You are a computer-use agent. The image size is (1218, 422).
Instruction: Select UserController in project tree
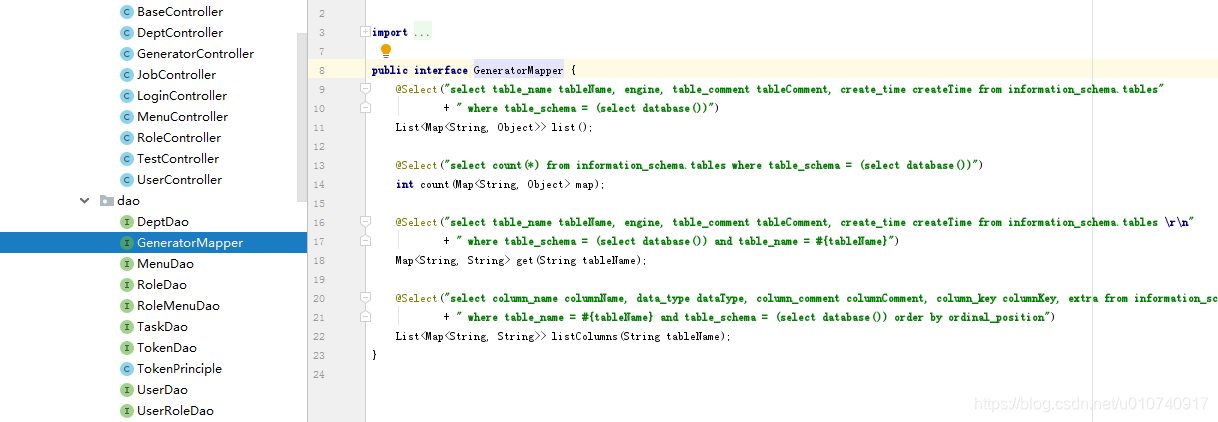pyautogui.click(x=179, y=180)
